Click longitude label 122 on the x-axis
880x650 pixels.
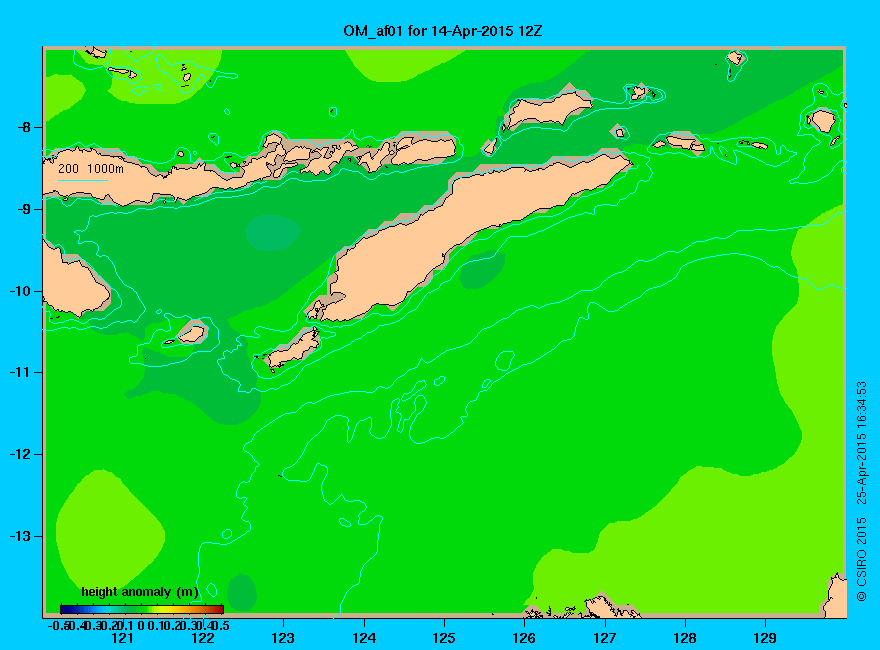click(x=203, y=638)
